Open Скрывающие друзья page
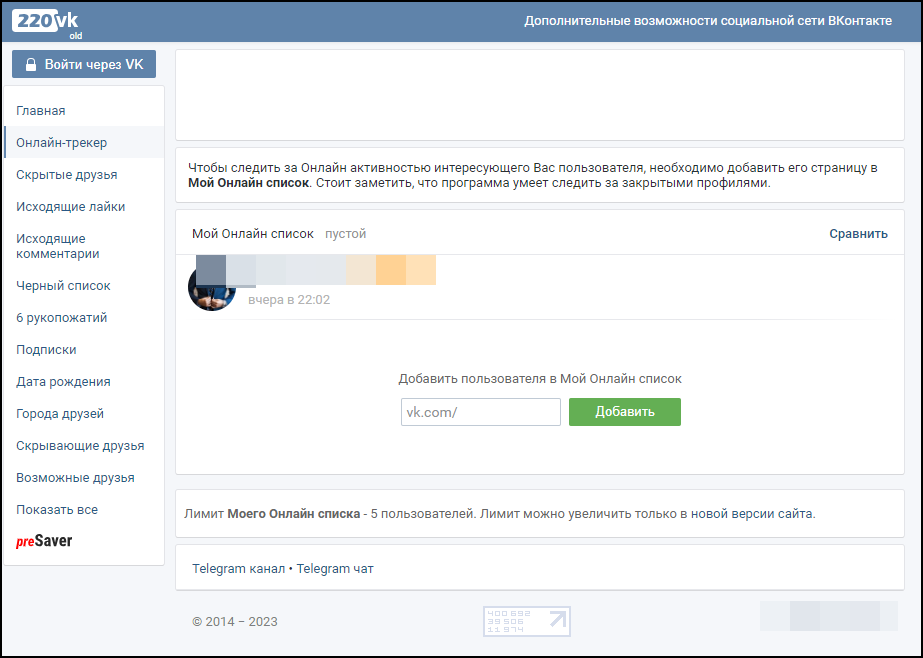The height and width of the screenshot is (658, 923). pyautogui.click(x=80, y=446)
